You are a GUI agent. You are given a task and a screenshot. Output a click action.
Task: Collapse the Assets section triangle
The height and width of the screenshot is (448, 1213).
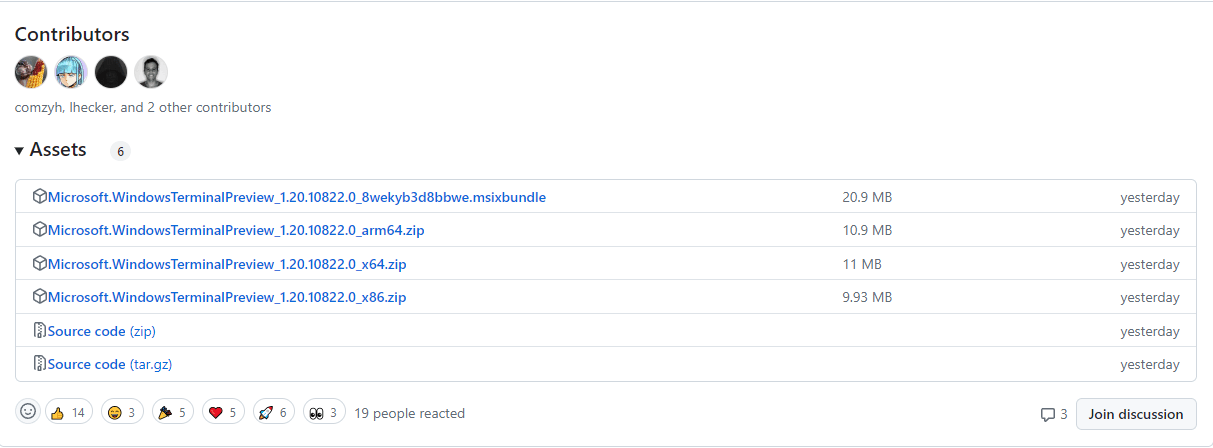point(19,151)
